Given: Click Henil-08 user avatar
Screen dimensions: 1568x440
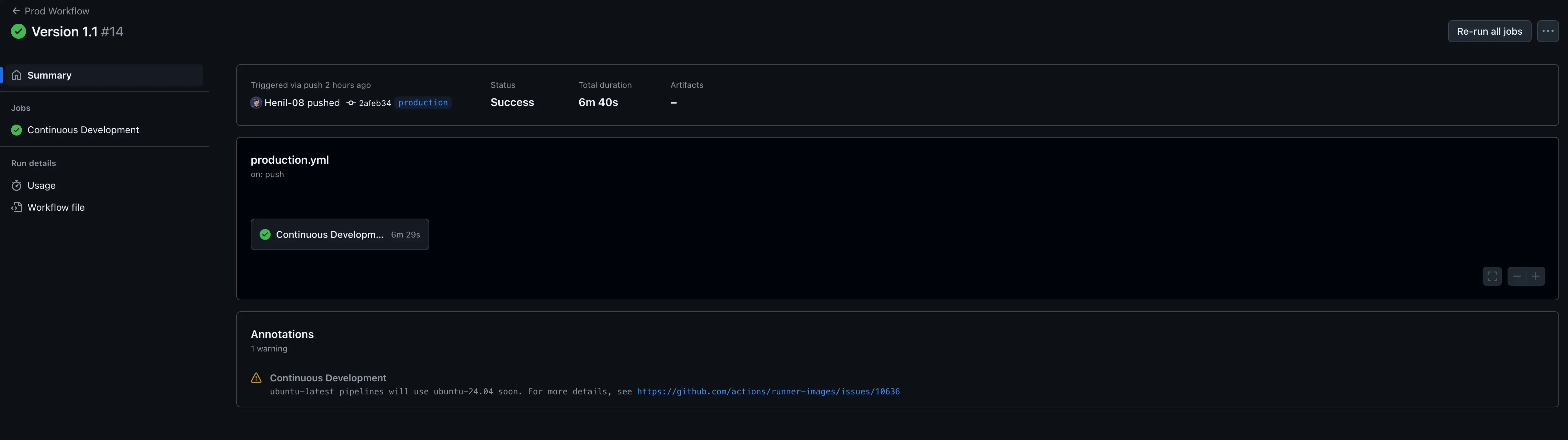Looking at the screenshot, I should 256,103.
